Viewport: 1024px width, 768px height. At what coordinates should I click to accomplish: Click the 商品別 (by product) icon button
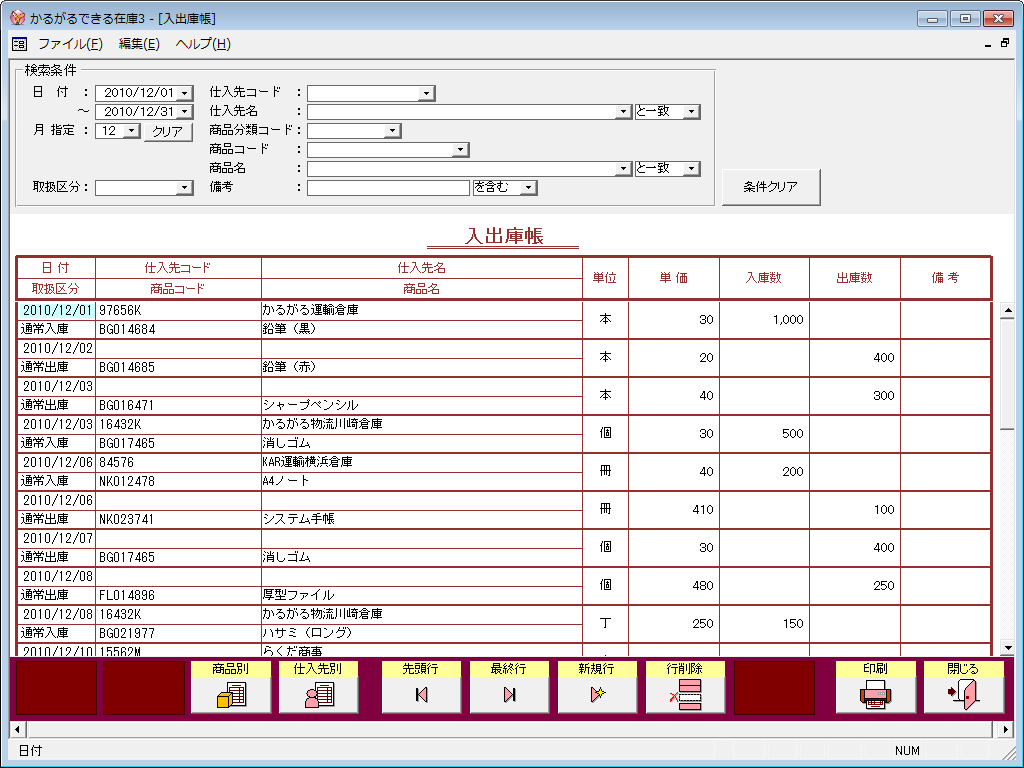click(x=231, y=687)
